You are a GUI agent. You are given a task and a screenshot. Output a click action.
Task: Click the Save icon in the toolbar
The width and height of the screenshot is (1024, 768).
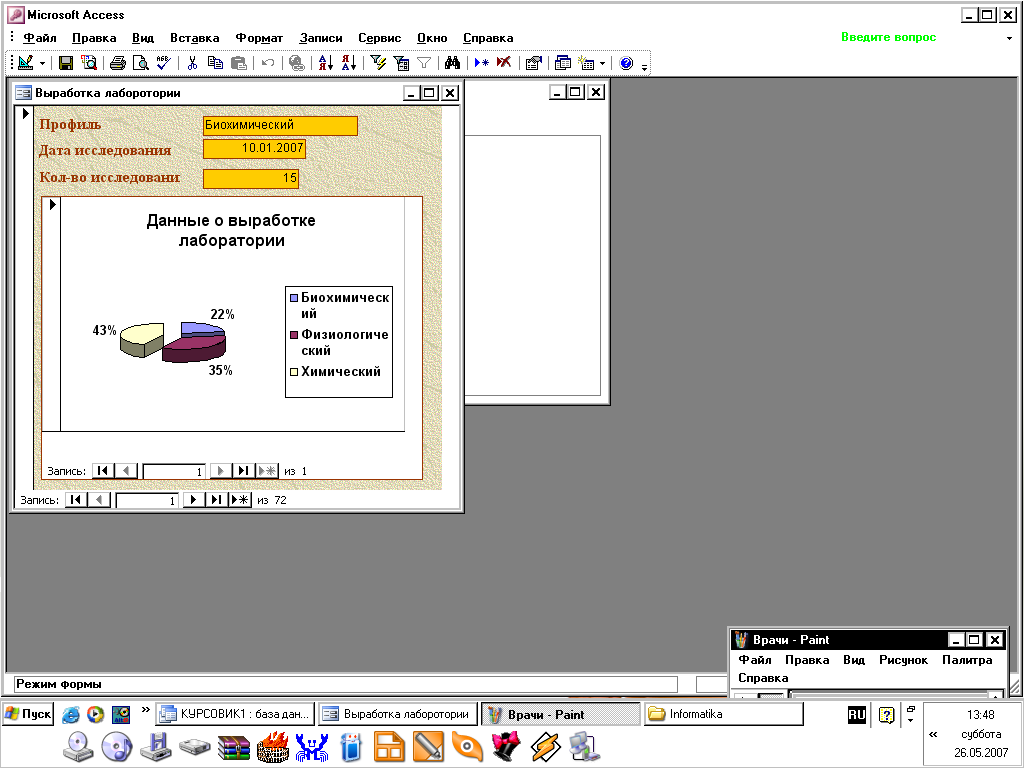click(66, 63)
